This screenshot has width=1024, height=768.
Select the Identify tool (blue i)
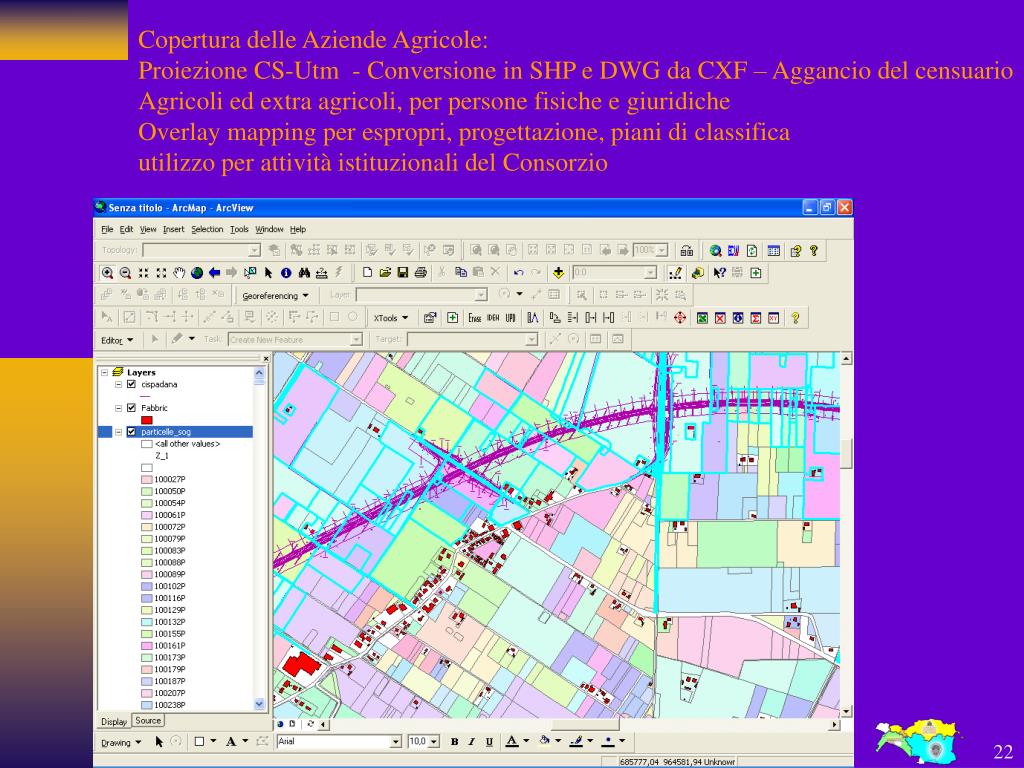[x=285, y=273]
